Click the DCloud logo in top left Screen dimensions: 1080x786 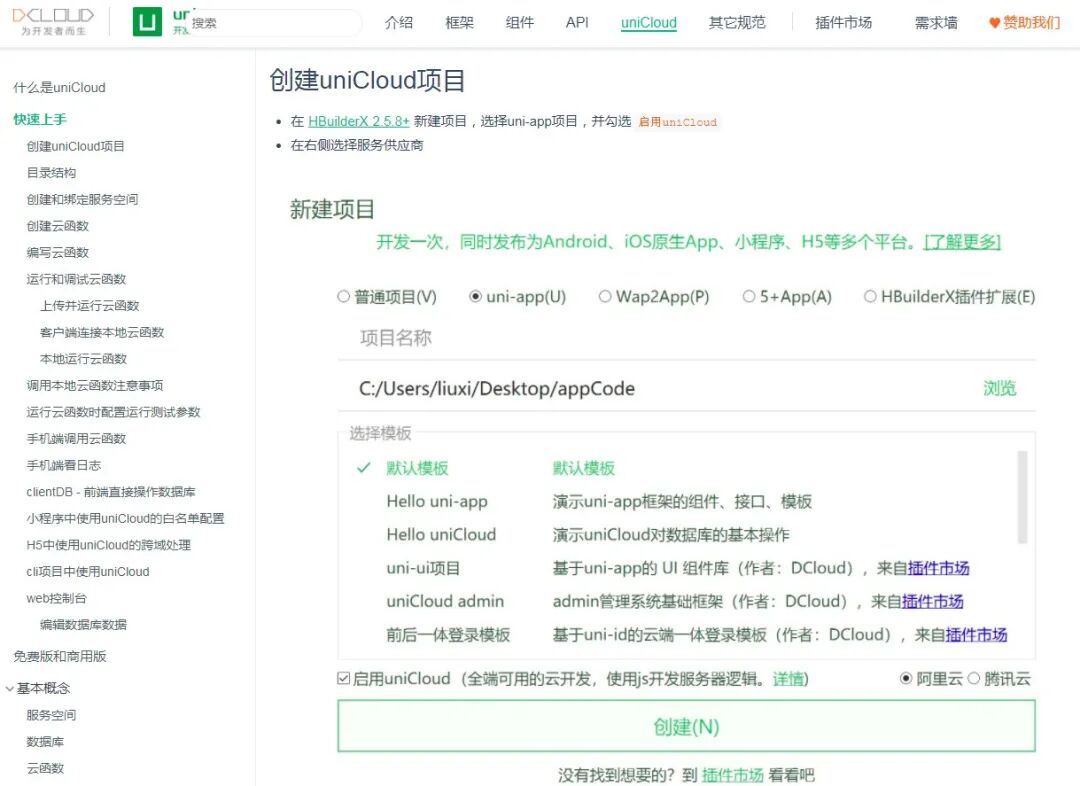[x=52, y=22]
